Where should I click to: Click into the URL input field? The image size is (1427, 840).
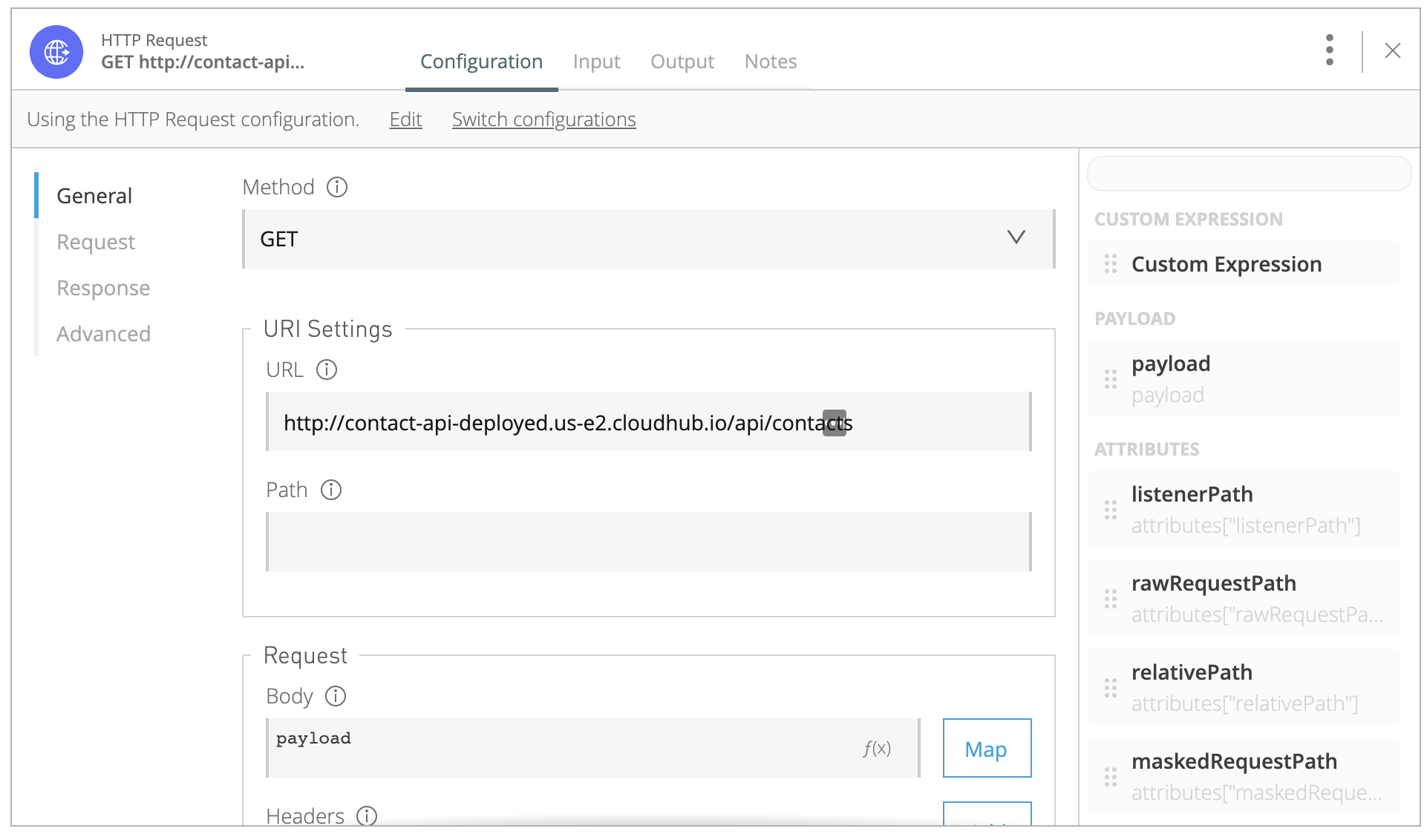point(649,421)
